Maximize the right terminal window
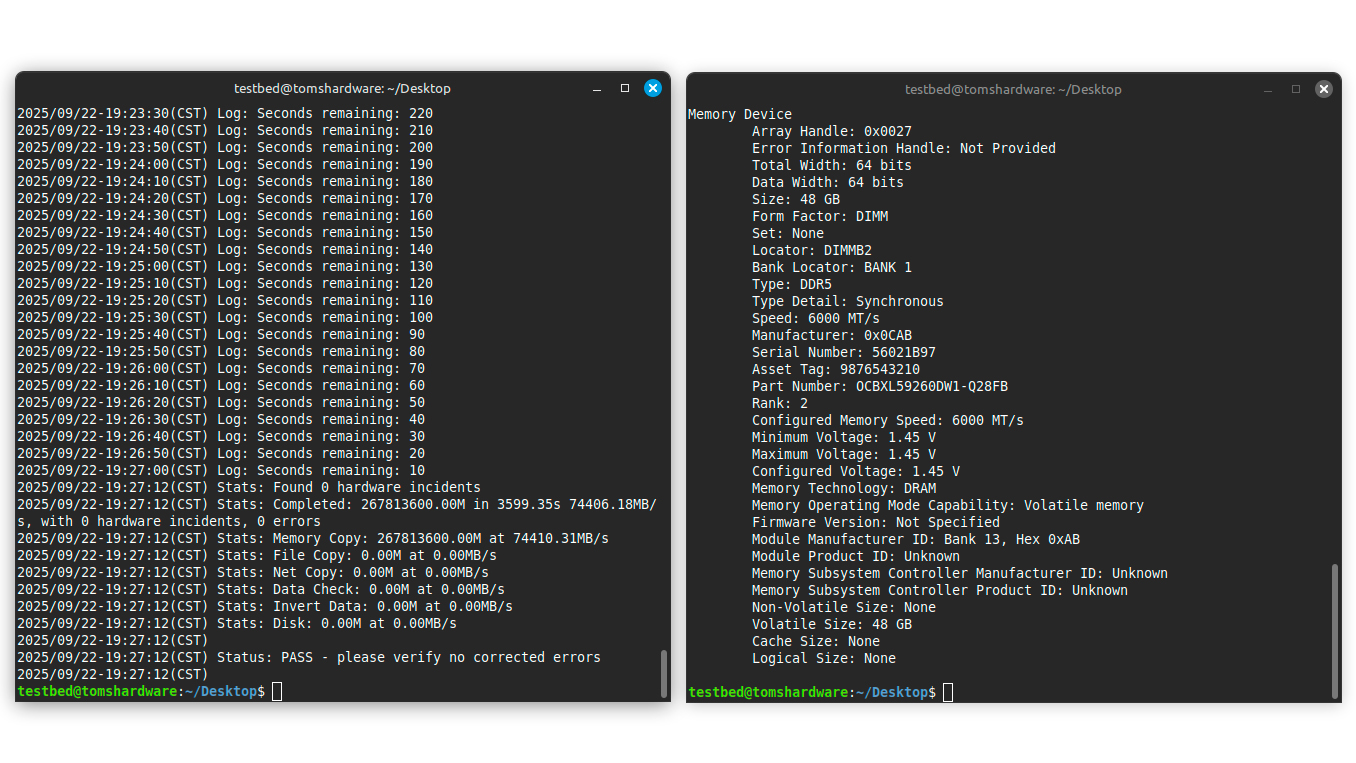The width and height of the screenshot is (1356, 763). pos(1296,89)
